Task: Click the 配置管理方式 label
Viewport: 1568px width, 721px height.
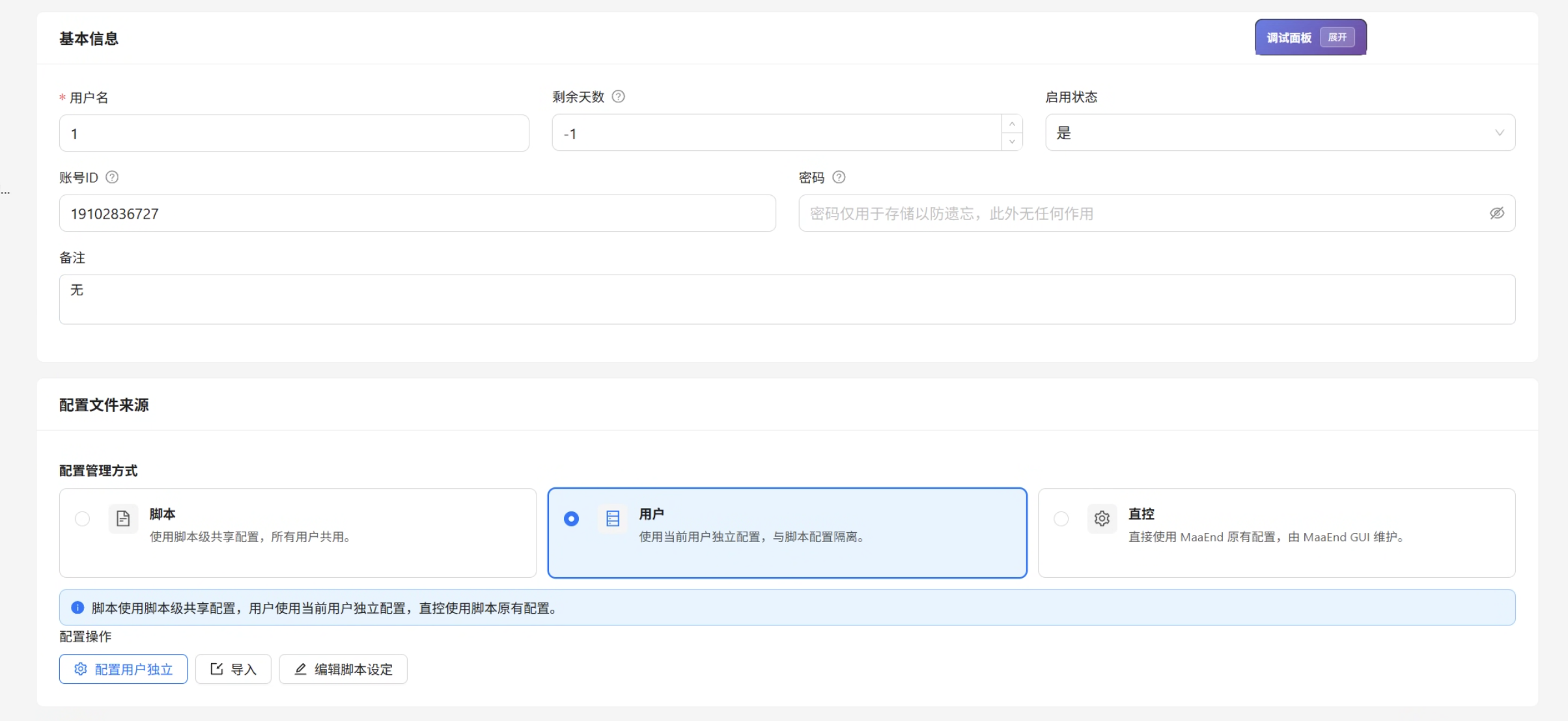Action: coord(98,470)
